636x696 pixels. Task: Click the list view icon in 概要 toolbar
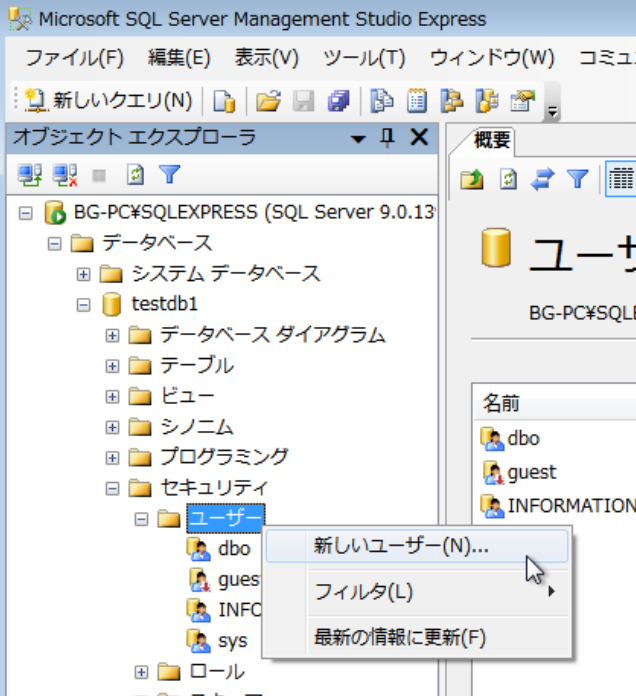tap(620, 179)
